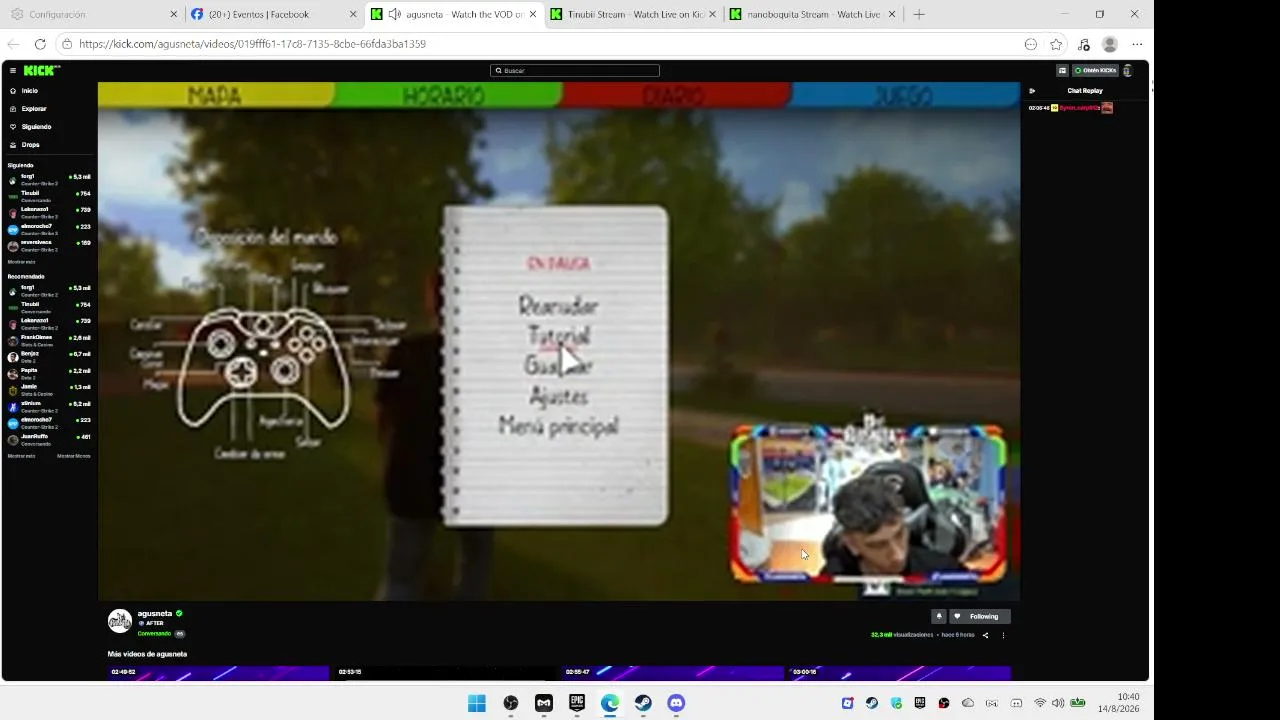1280x720 pixels.
Task: Toggle the Following button for agusneta
Action: [x=980, y=616]
